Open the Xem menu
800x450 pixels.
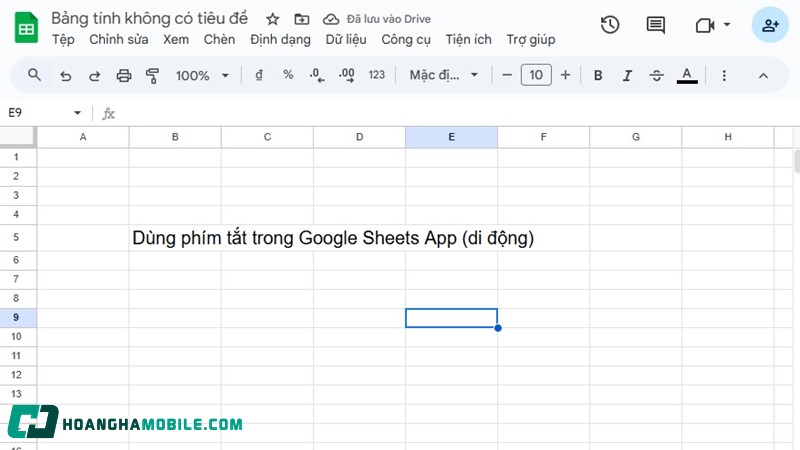(176, 40)
